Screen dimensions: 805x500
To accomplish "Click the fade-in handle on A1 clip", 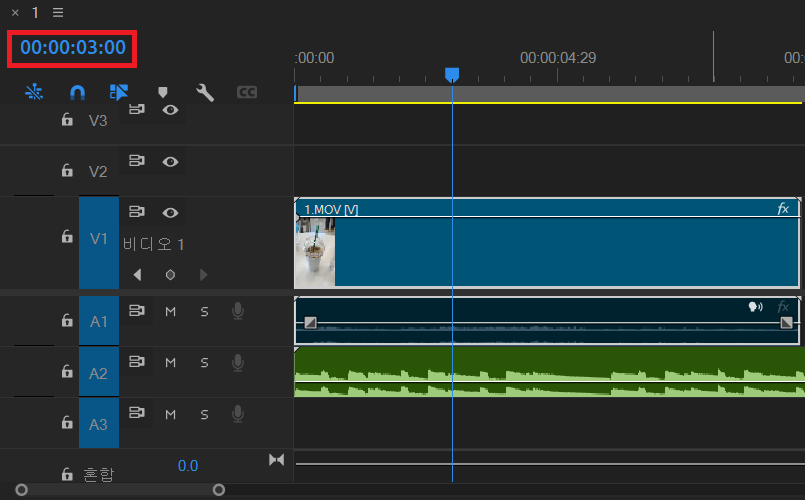I will coord(310,322).
